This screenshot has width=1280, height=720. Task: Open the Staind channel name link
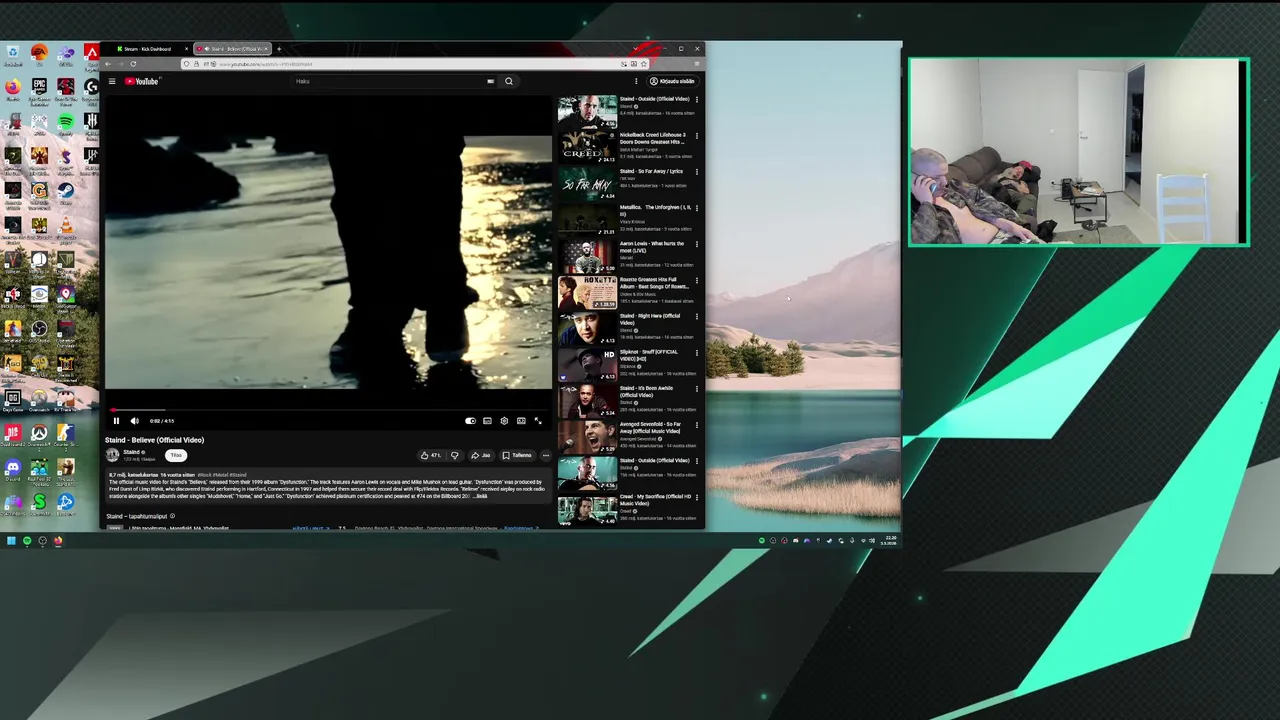click(x=132, y=452)
